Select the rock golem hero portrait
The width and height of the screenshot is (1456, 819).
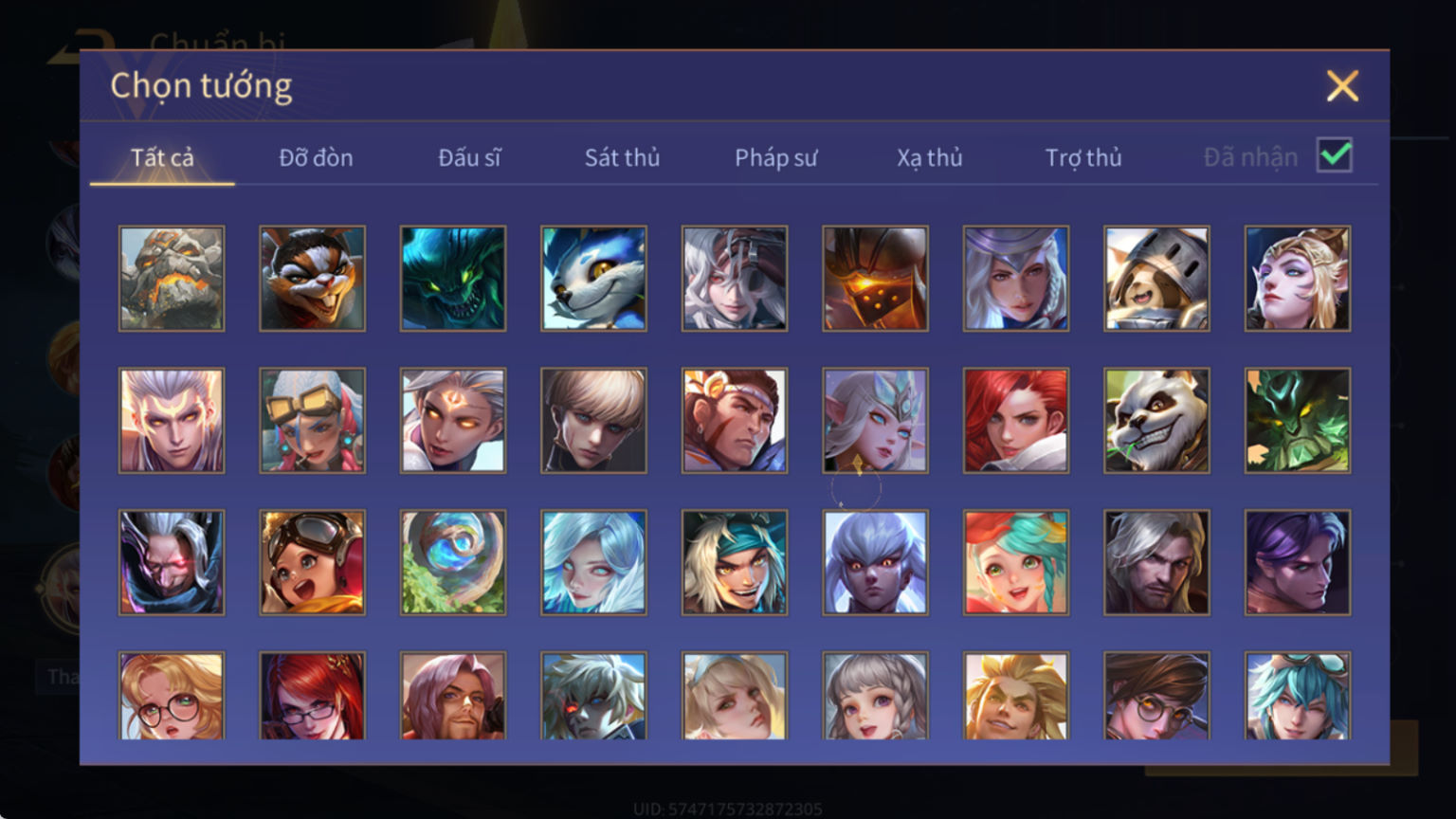172,279
